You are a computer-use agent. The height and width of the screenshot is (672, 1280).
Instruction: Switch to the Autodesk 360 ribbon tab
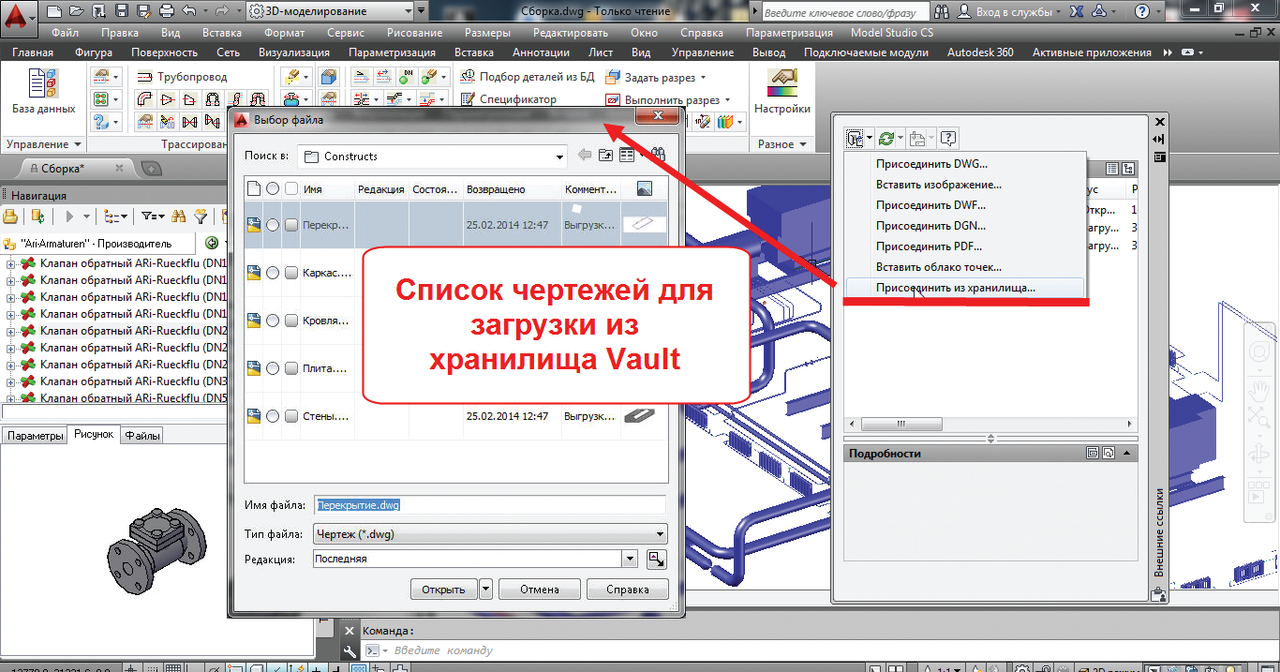(x=980, y=52)
